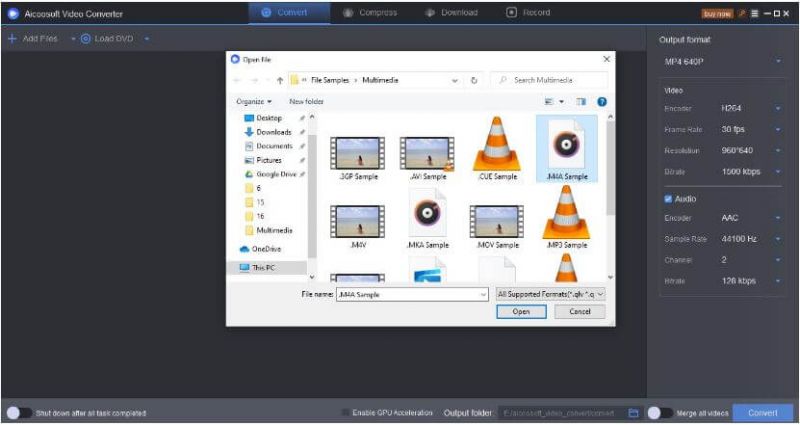The width and height of the screenshot is (800, 425).
Task: Open the view options dropdown arrow
Action: 562,102
